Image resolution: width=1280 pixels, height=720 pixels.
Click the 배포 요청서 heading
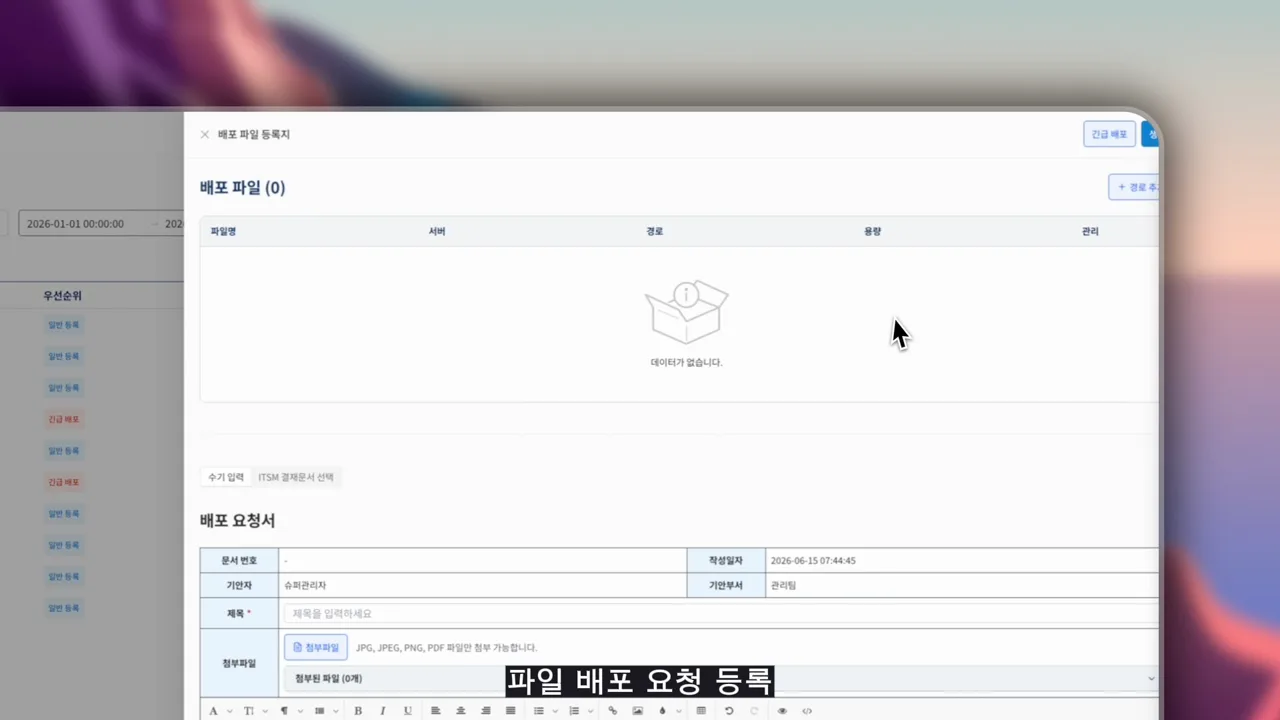tap(237, 521)
